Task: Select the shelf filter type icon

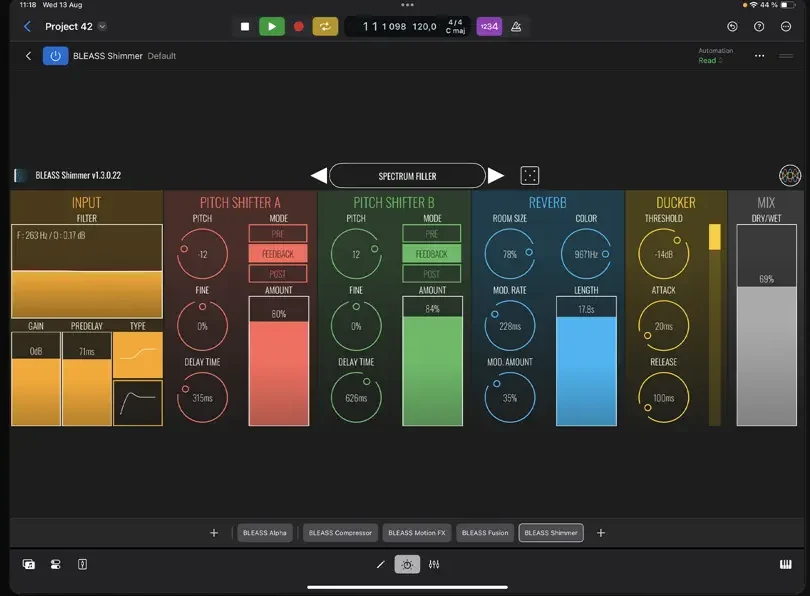Action: click(137, 355)
